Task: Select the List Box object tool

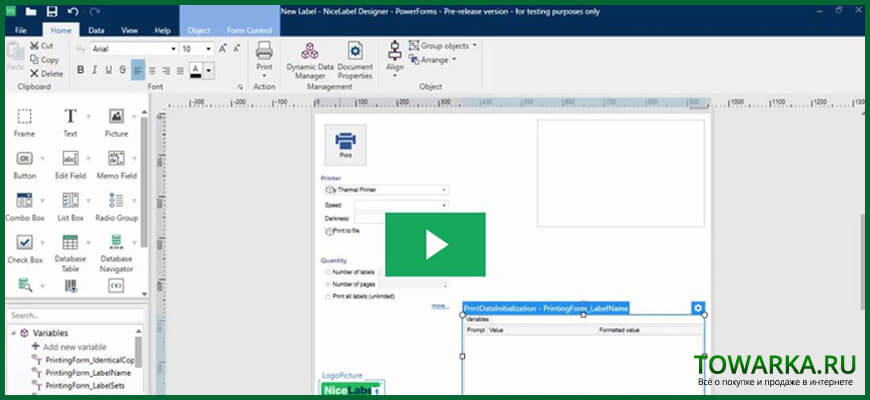Action: (70, 207)
